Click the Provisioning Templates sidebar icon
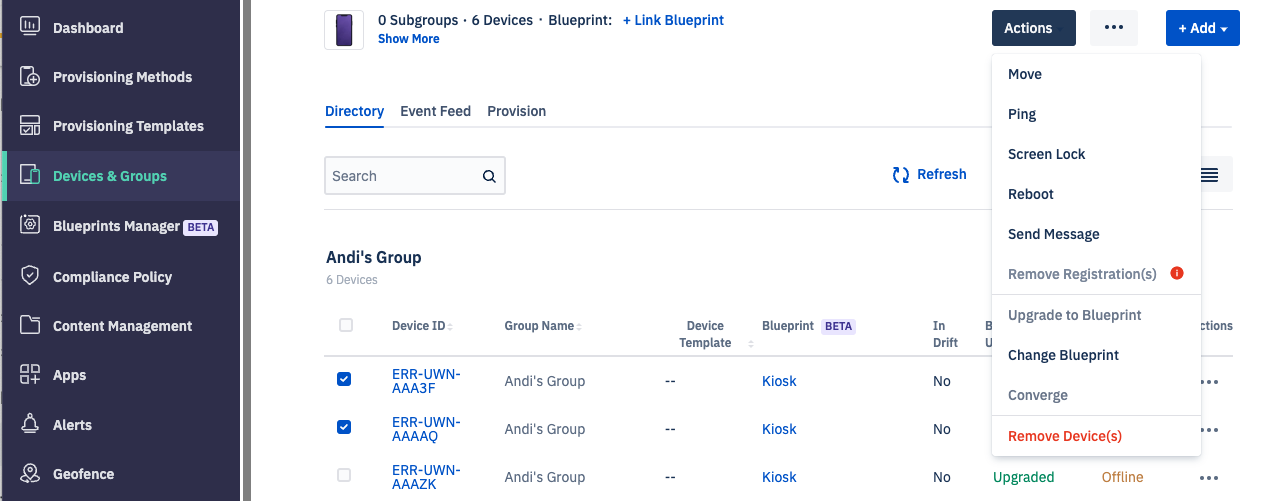Image resolution: width=1264 pixels, height=501 pixels. (x=30, y=126)
